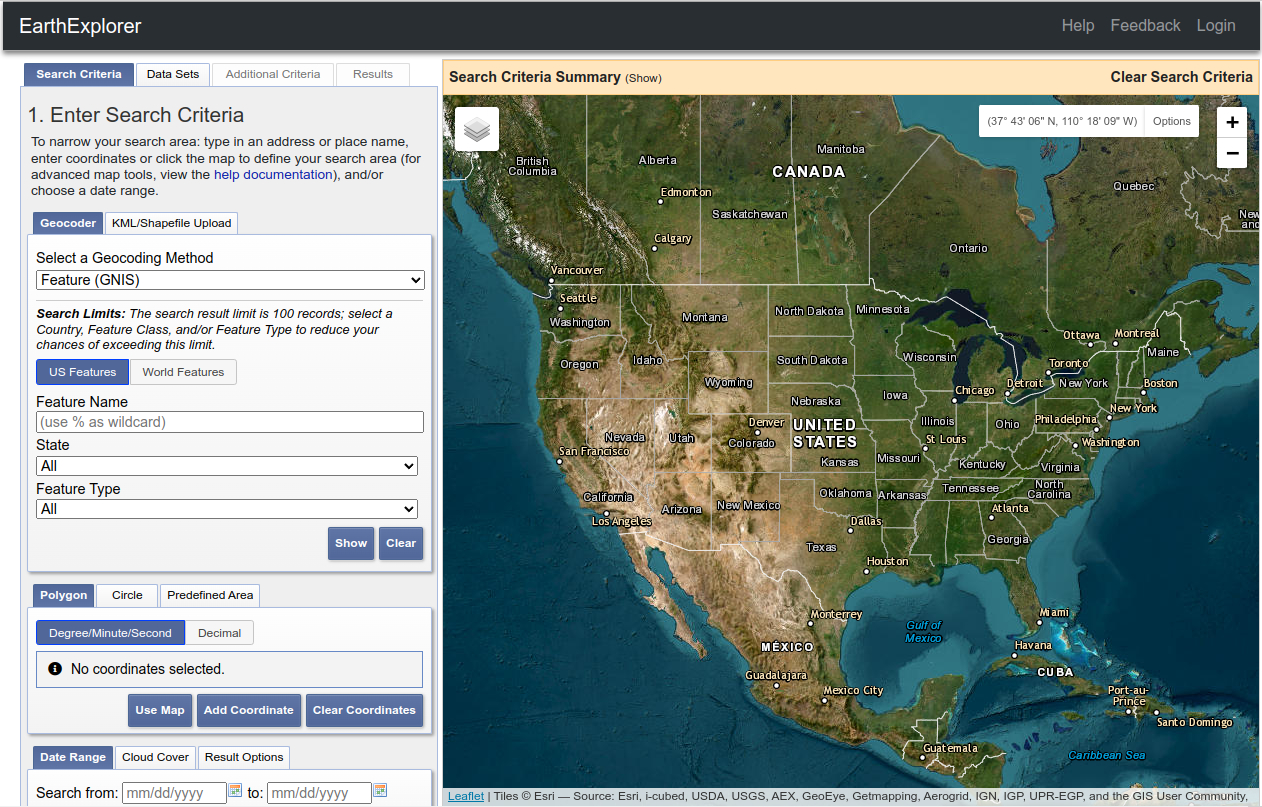Zoom in on the map
Viewport: 1262px width, 807px height.
click(x=1232, y=122)
